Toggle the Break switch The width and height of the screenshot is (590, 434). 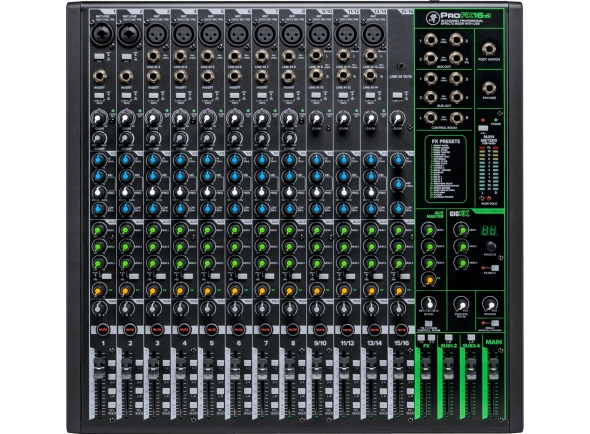(x=494, y=323)
